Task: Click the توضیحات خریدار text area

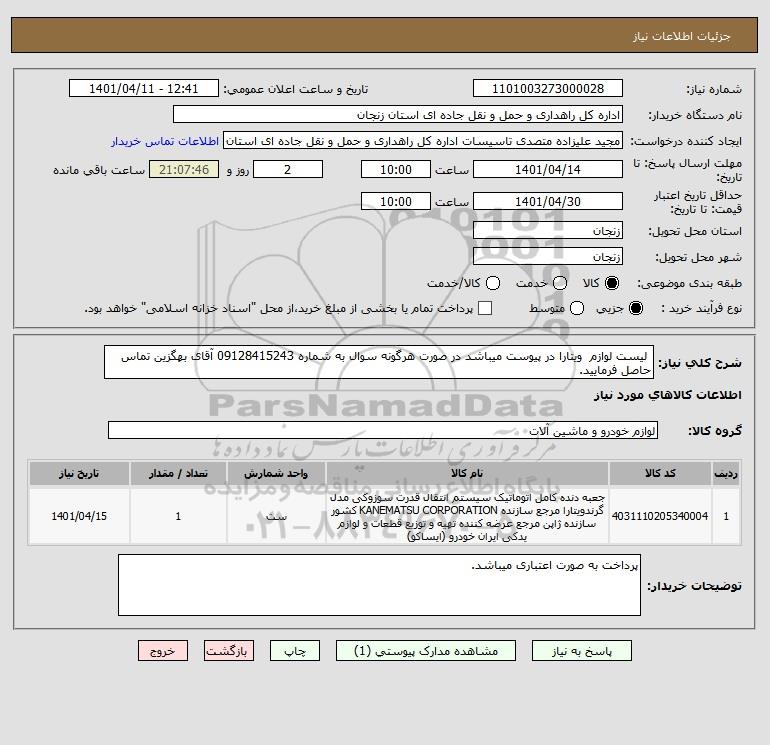Action: [x=379, y=585]
